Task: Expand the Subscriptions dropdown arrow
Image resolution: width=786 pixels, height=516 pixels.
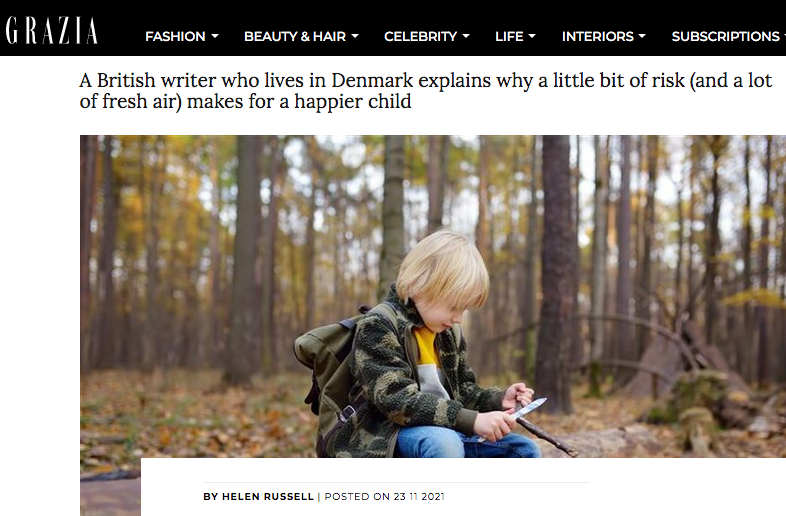Action: (783, 36)
